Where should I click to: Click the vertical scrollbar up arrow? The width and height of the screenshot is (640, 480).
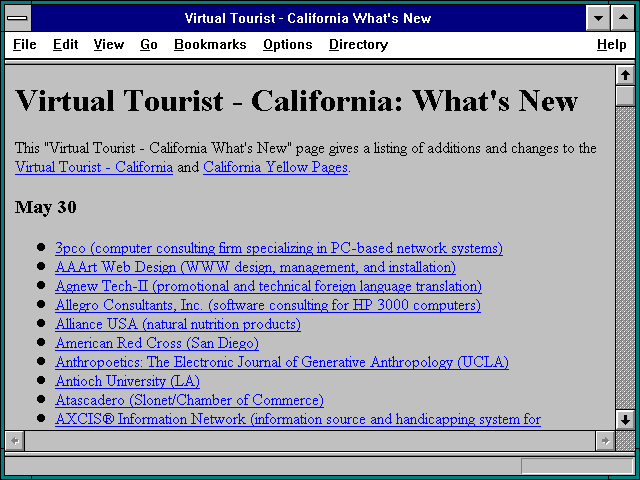pyautogui.click(x=625, y=75)
